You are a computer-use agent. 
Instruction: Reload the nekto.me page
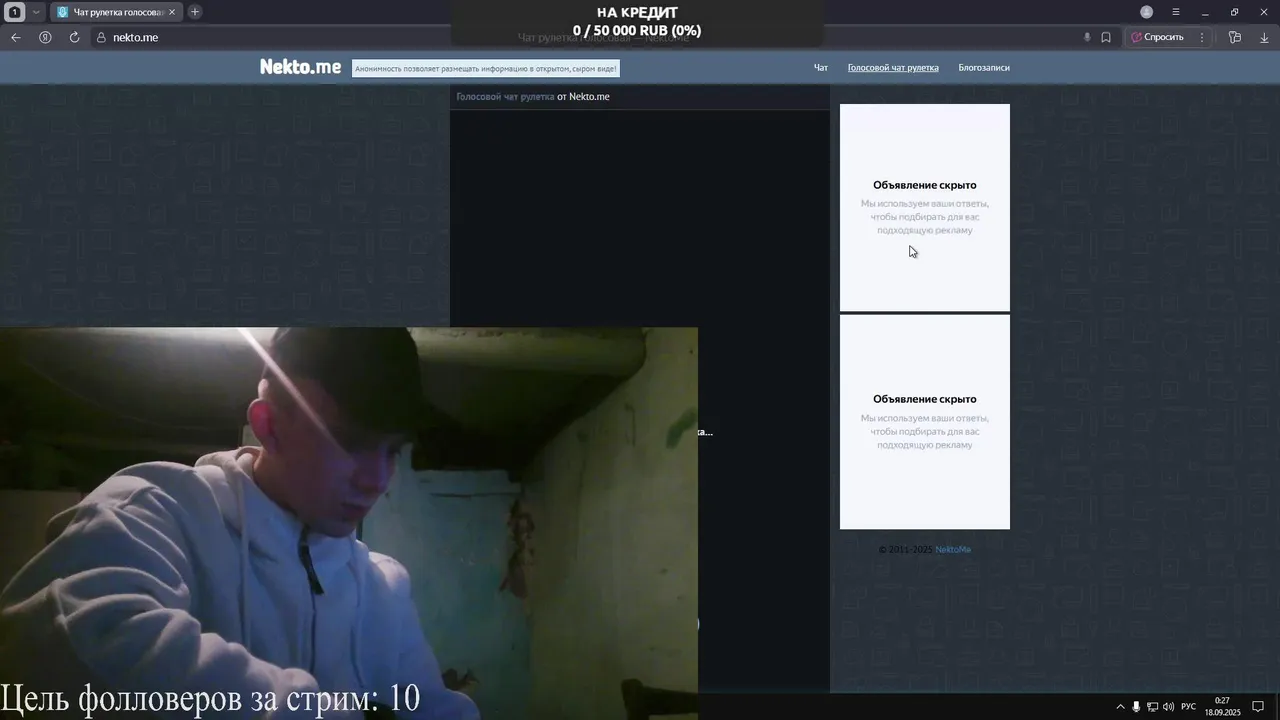74,37
